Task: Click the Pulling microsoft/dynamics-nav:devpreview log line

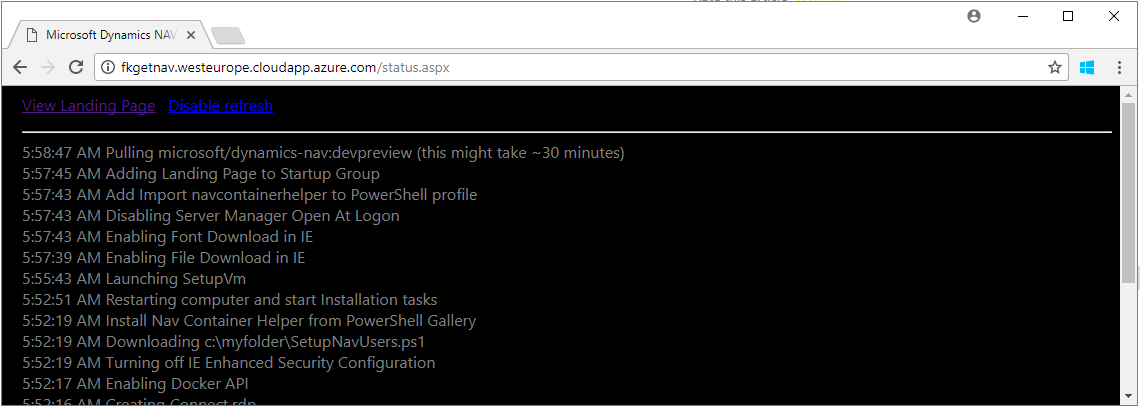Action: pos(323,153)
